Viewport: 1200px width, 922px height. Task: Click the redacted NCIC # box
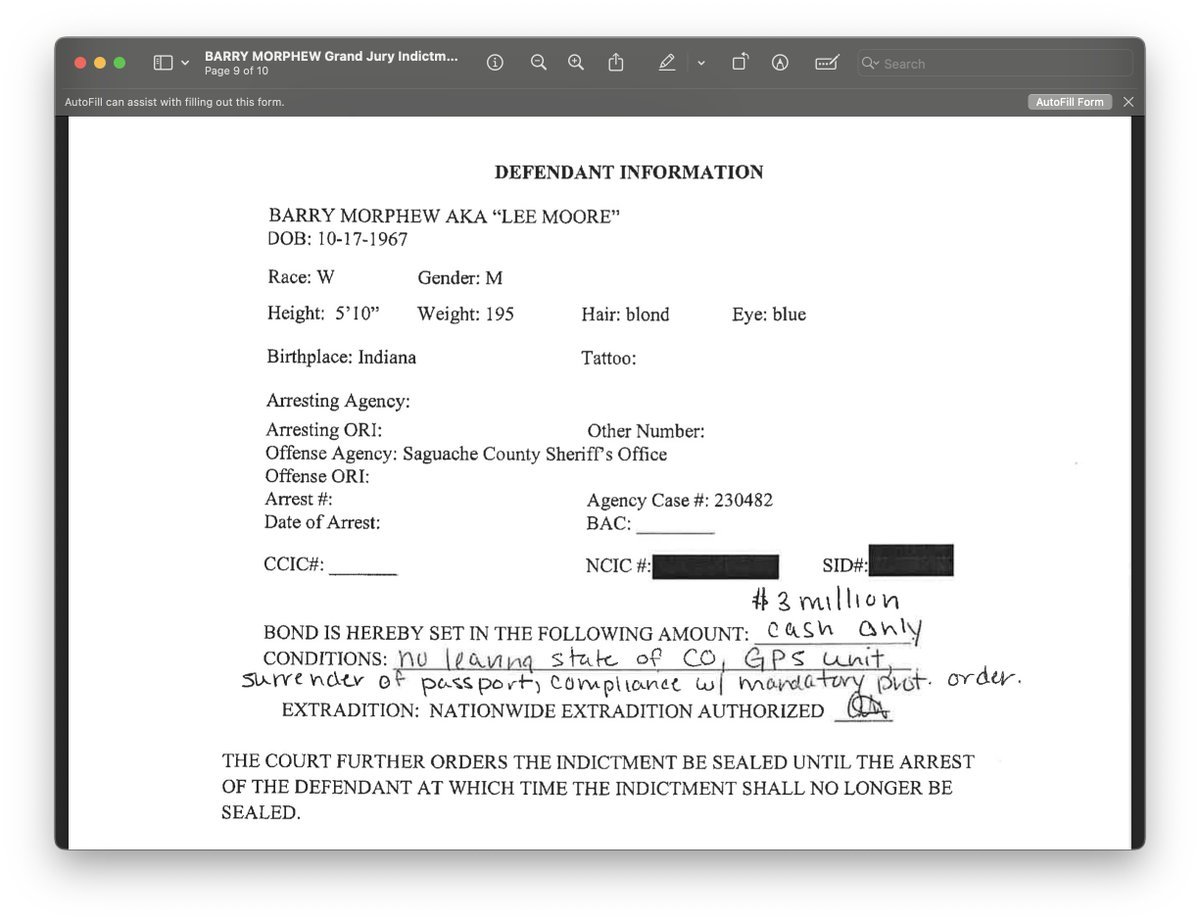pyautogui.click(x=715, y=566)
